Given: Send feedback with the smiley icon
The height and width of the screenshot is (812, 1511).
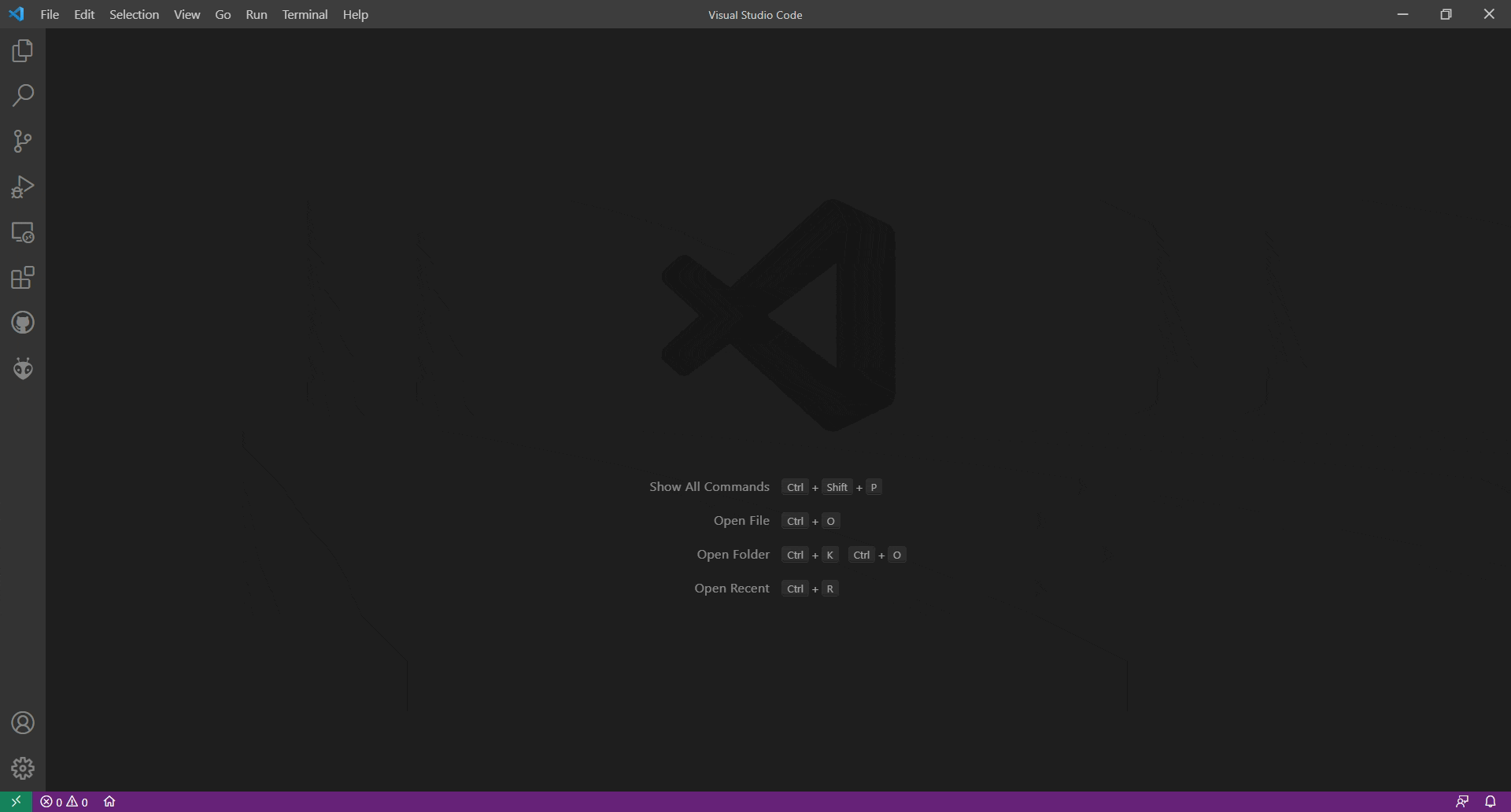Looking at the screenshot, I should (1461, 801).
